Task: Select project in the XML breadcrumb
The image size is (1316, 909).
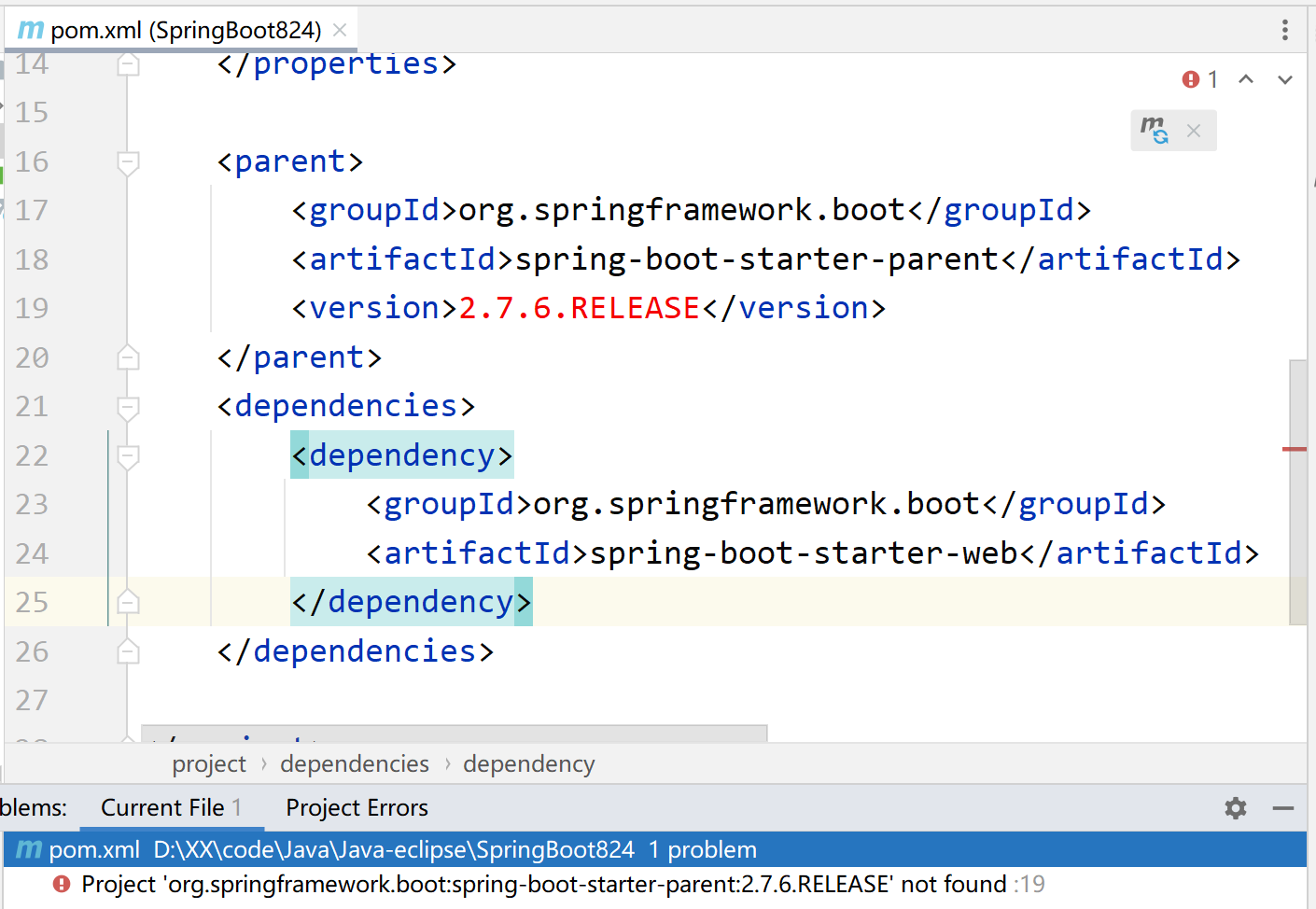Action: coord(209,764)
